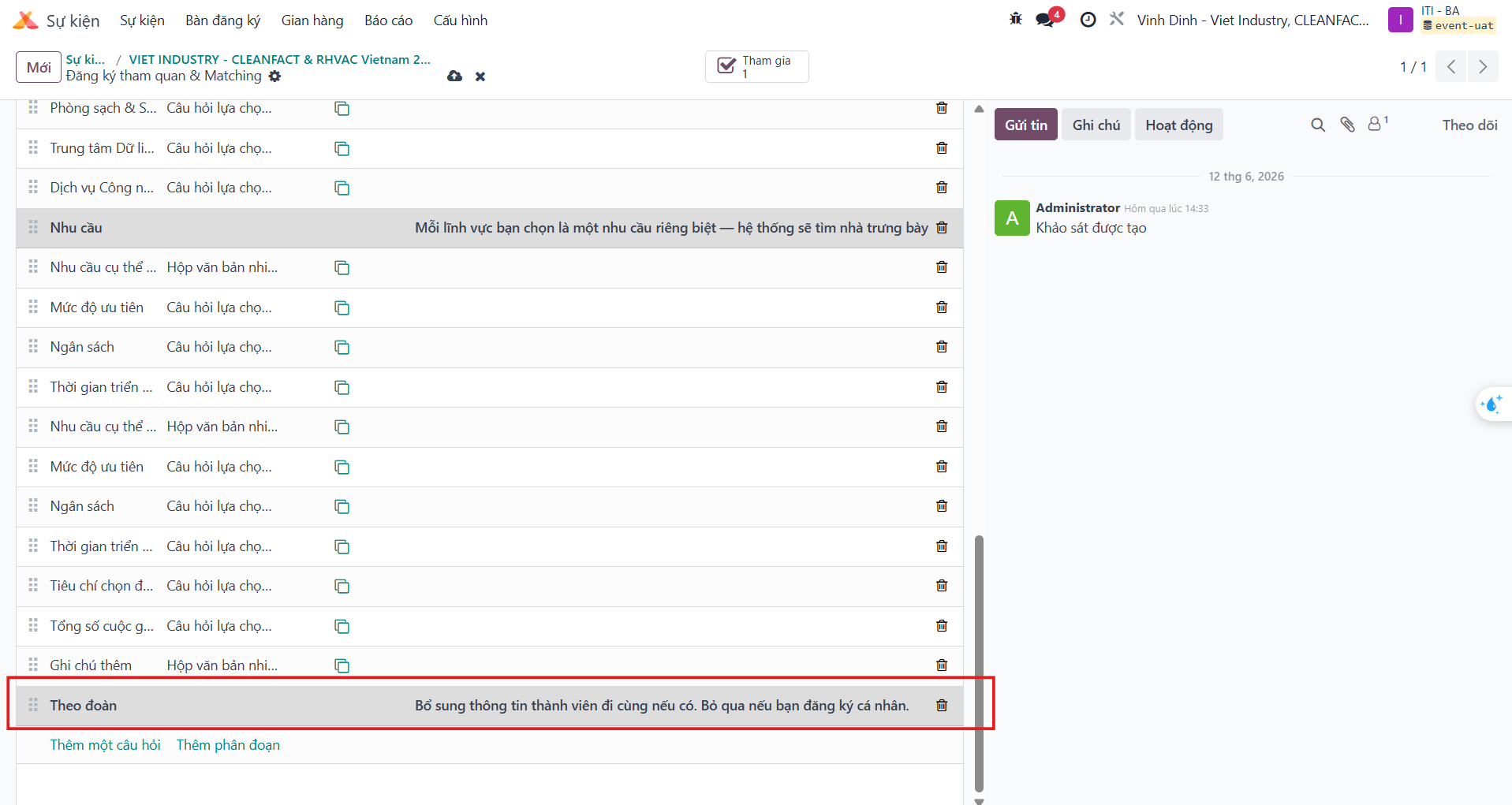Open the Tham gia stat button
Viewport: 1512px width, 805px height.
tap(757, 67)
